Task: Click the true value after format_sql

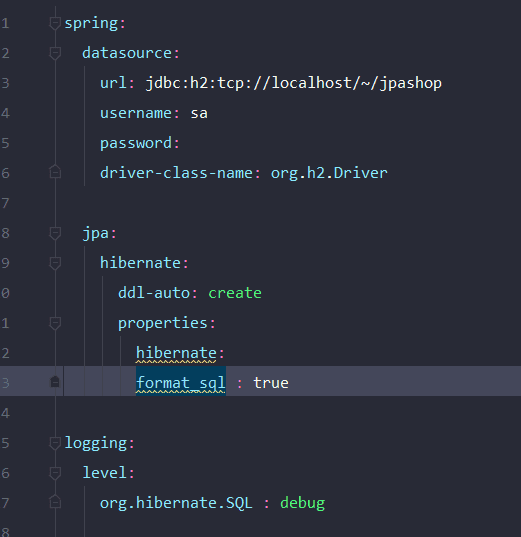Action: click(271, 383)
